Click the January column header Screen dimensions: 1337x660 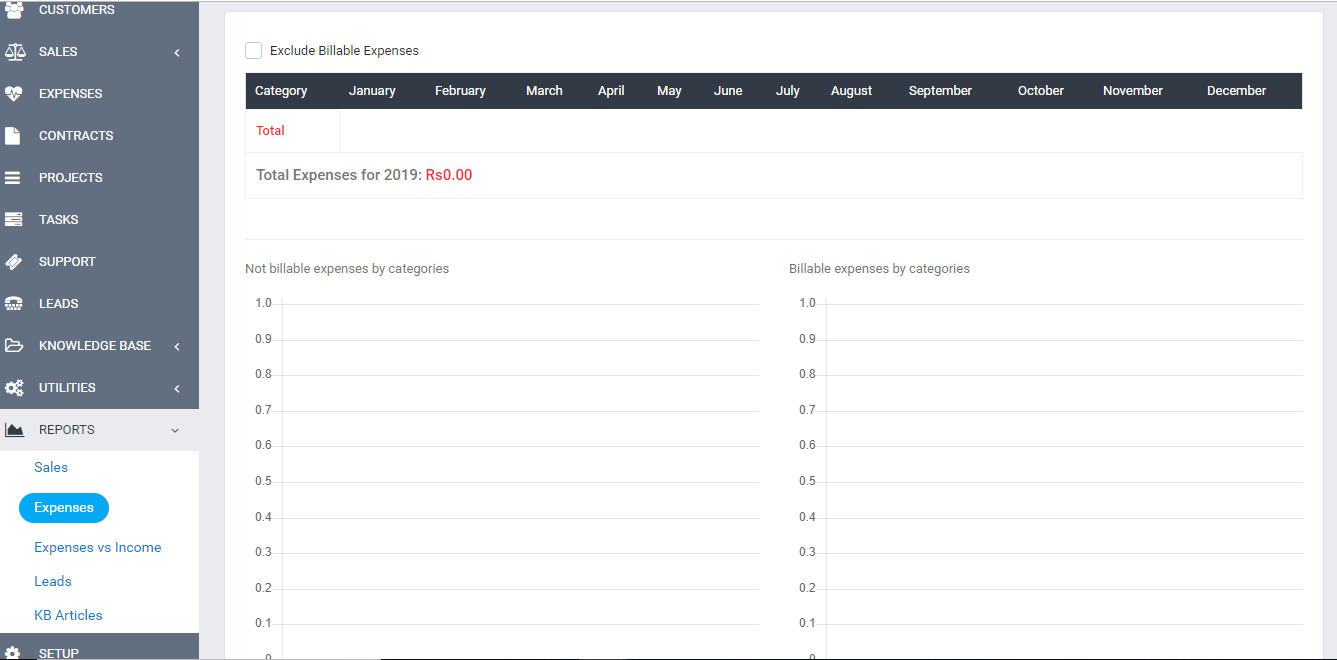coord(372,91)
